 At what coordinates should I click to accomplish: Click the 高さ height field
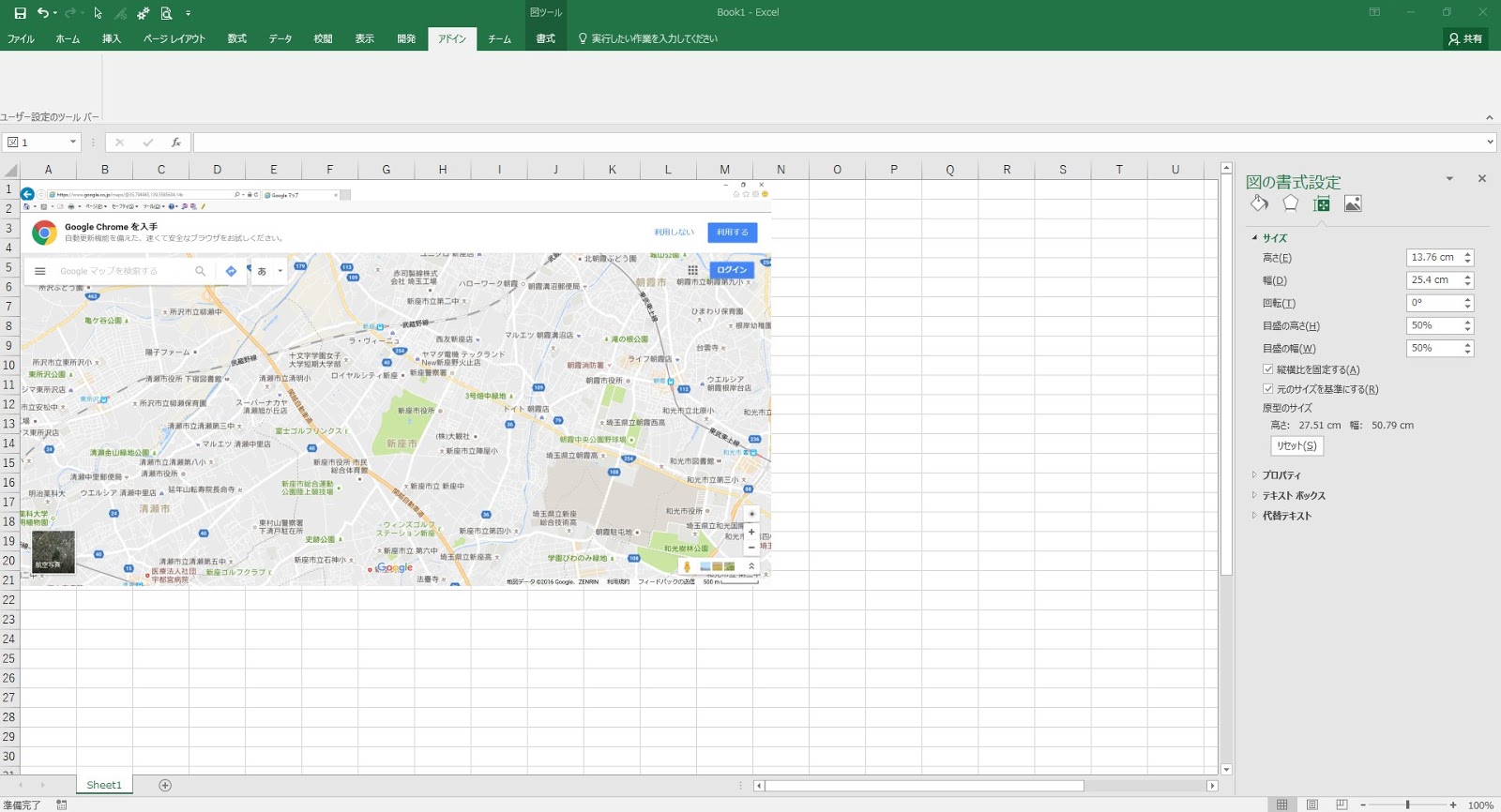pyautogui.click(x=1433, y=258)
